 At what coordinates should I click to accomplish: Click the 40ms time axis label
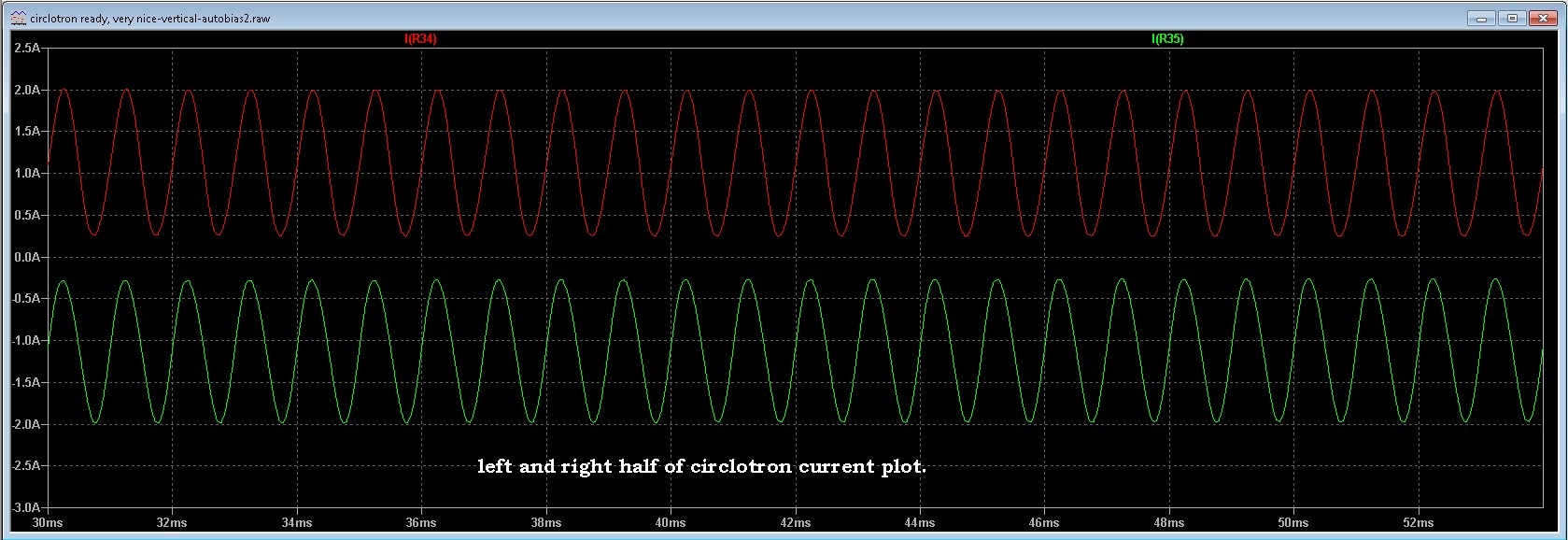click(x=671, y=522)
